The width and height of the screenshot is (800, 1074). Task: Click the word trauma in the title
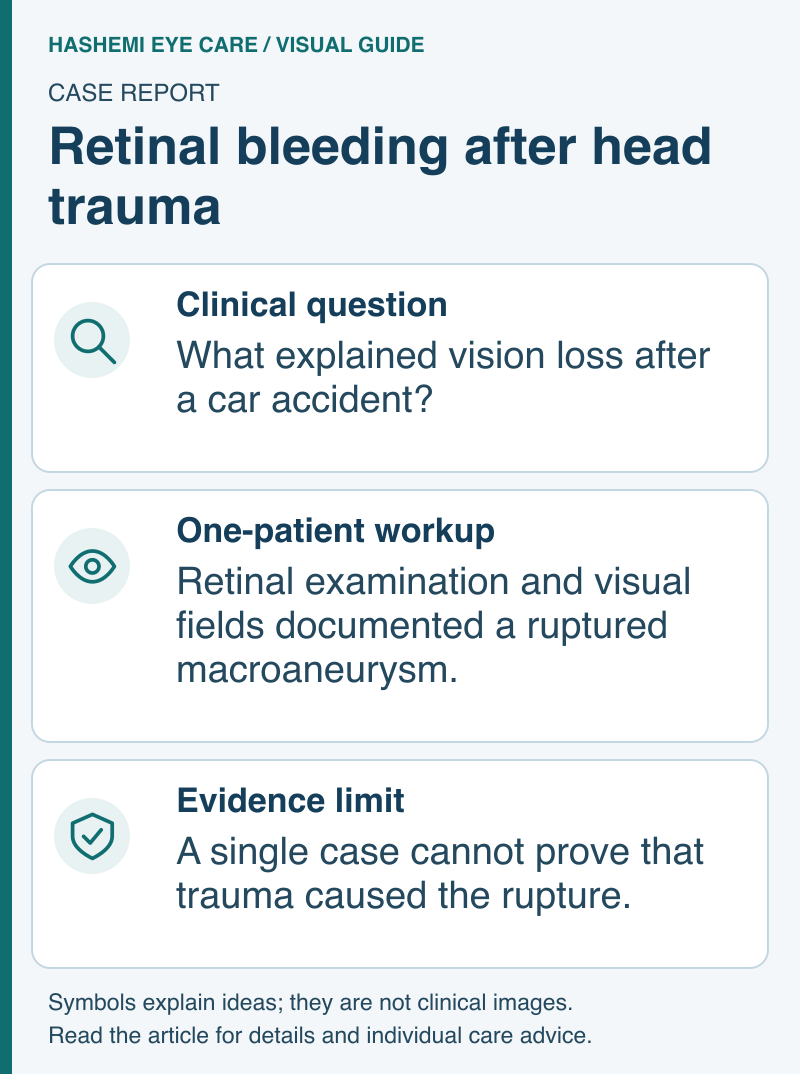click(x=134, y=206)
